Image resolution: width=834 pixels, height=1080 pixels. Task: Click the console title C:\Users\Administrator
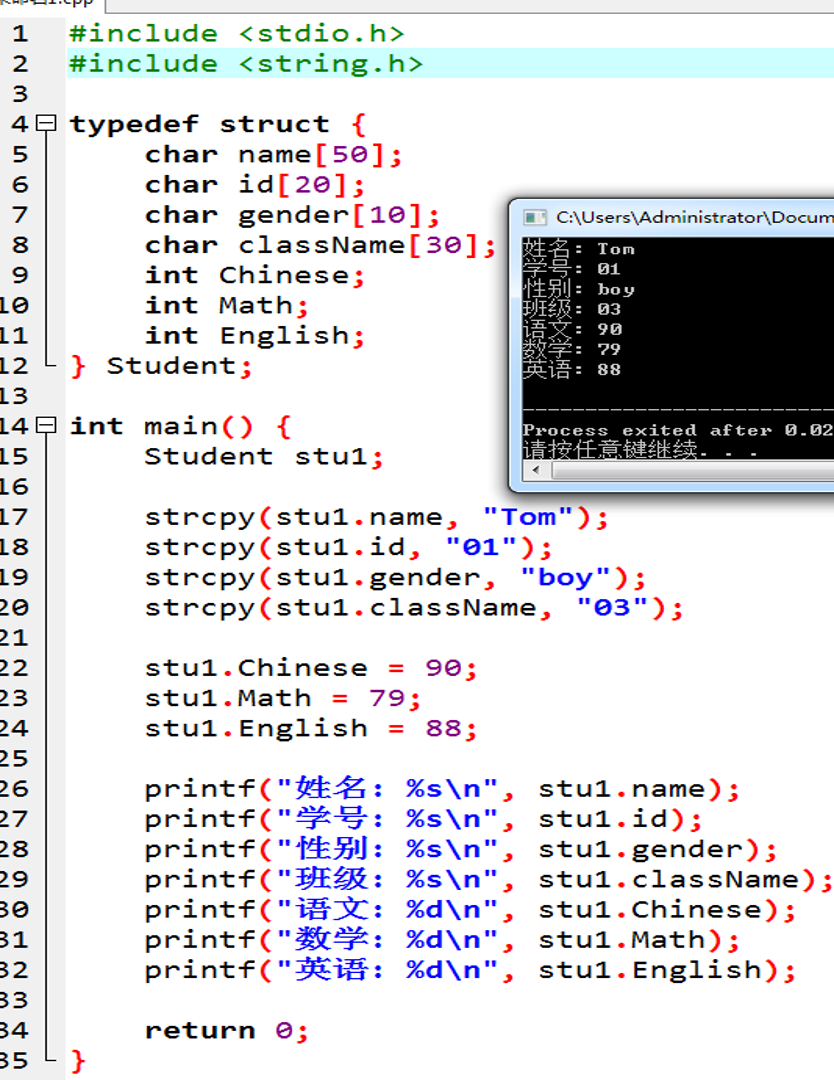point(694,218)
